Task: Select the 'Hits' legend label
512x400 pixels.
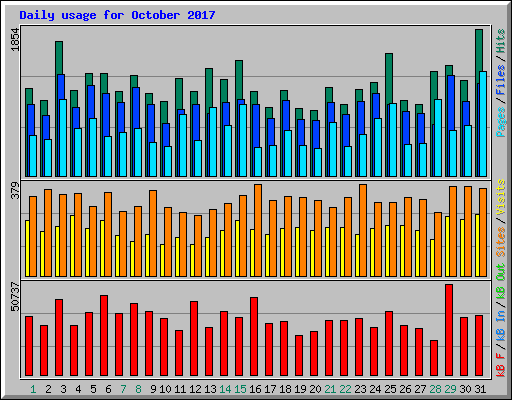Action: click(501, 41)
